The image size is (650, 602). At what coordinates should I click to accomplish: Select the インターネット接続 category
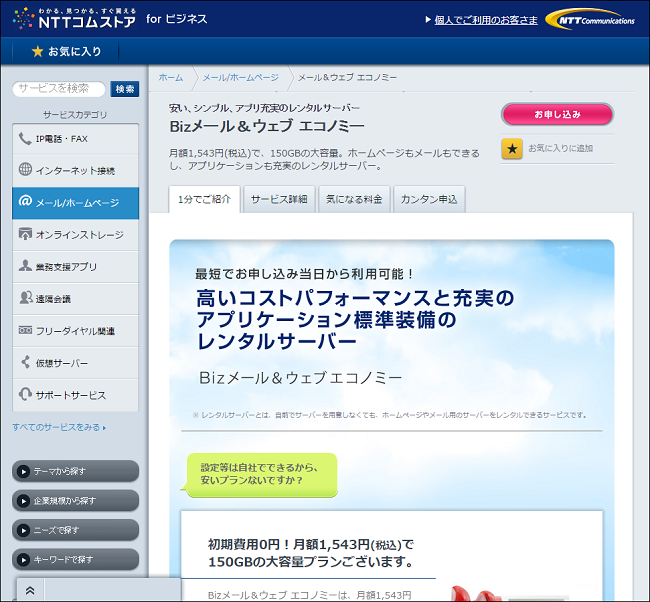[75, 170]
